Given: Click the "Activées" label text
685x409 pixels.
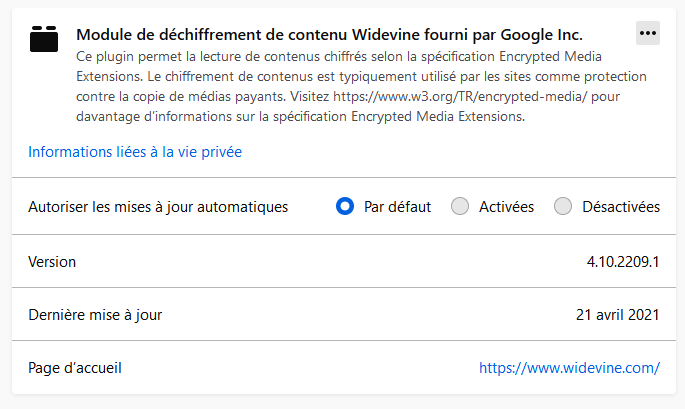Looking at the screenshot, I should [506, 207].
